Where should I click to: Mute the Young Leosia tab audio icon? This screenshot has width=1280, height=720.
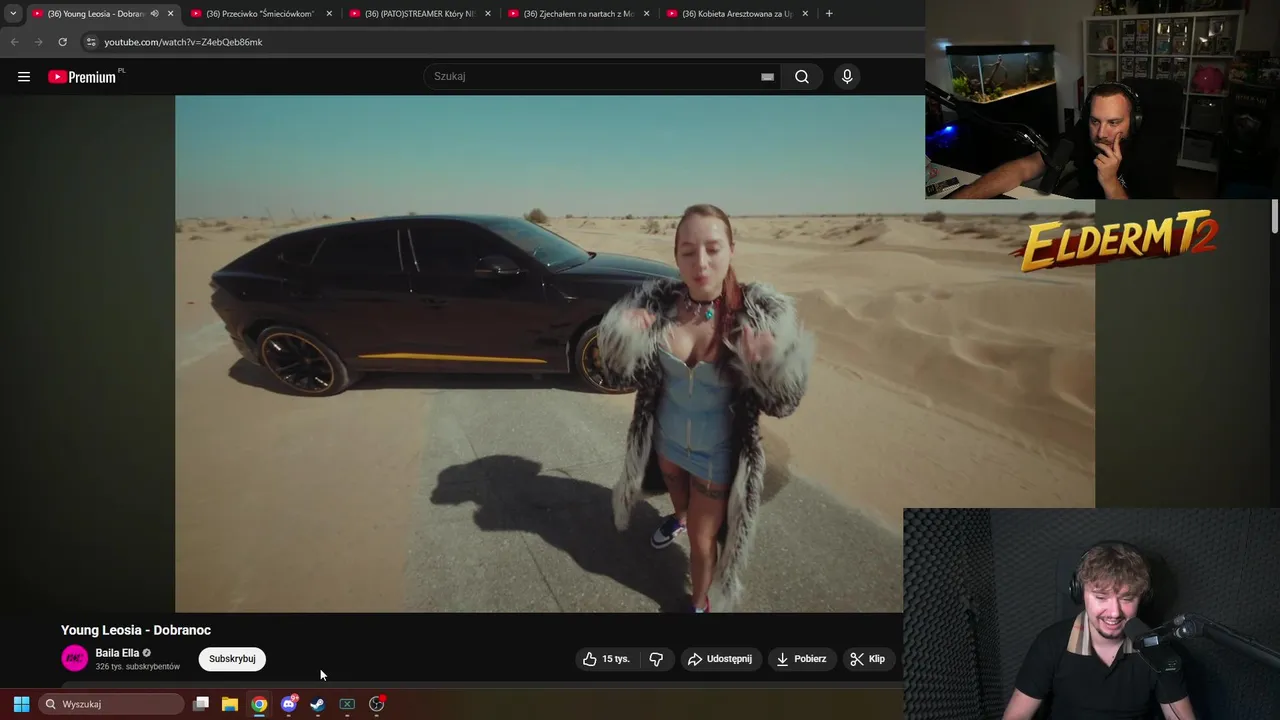[x=154, y=14]
